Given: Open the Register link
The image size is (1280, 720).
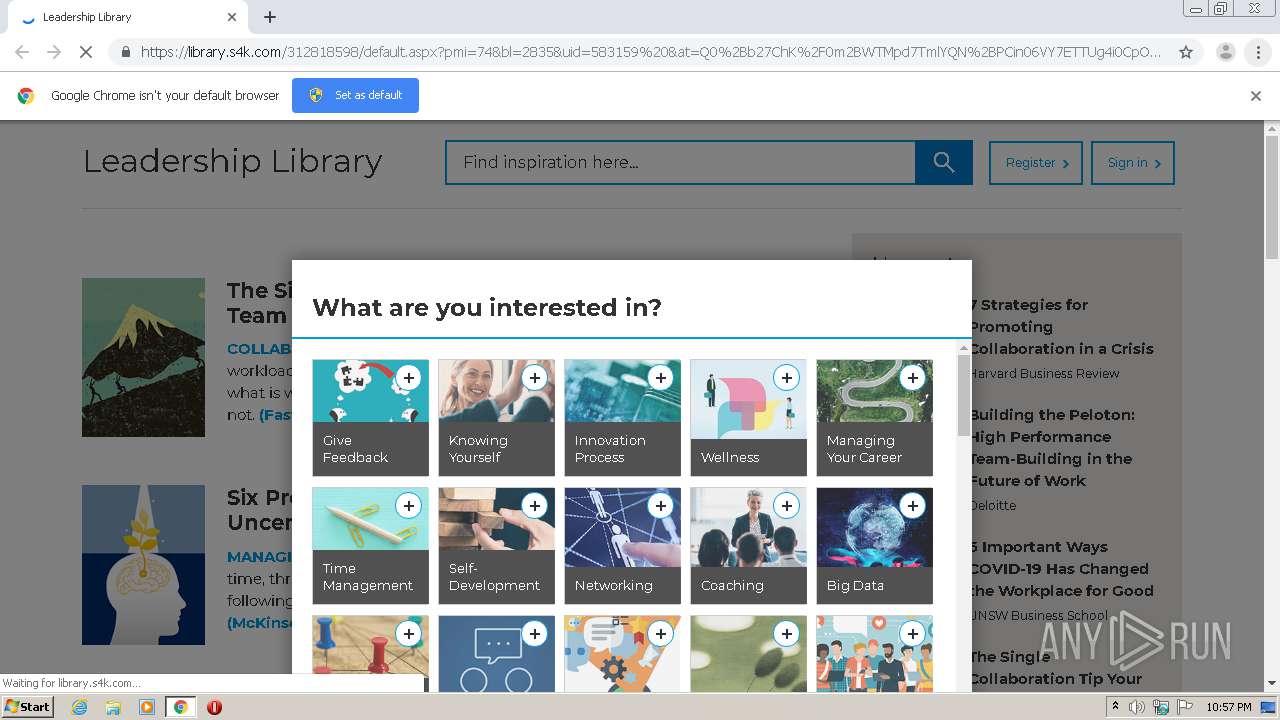Looking at the screenshot, I should pyautogui.click(x=1035, y=163).
